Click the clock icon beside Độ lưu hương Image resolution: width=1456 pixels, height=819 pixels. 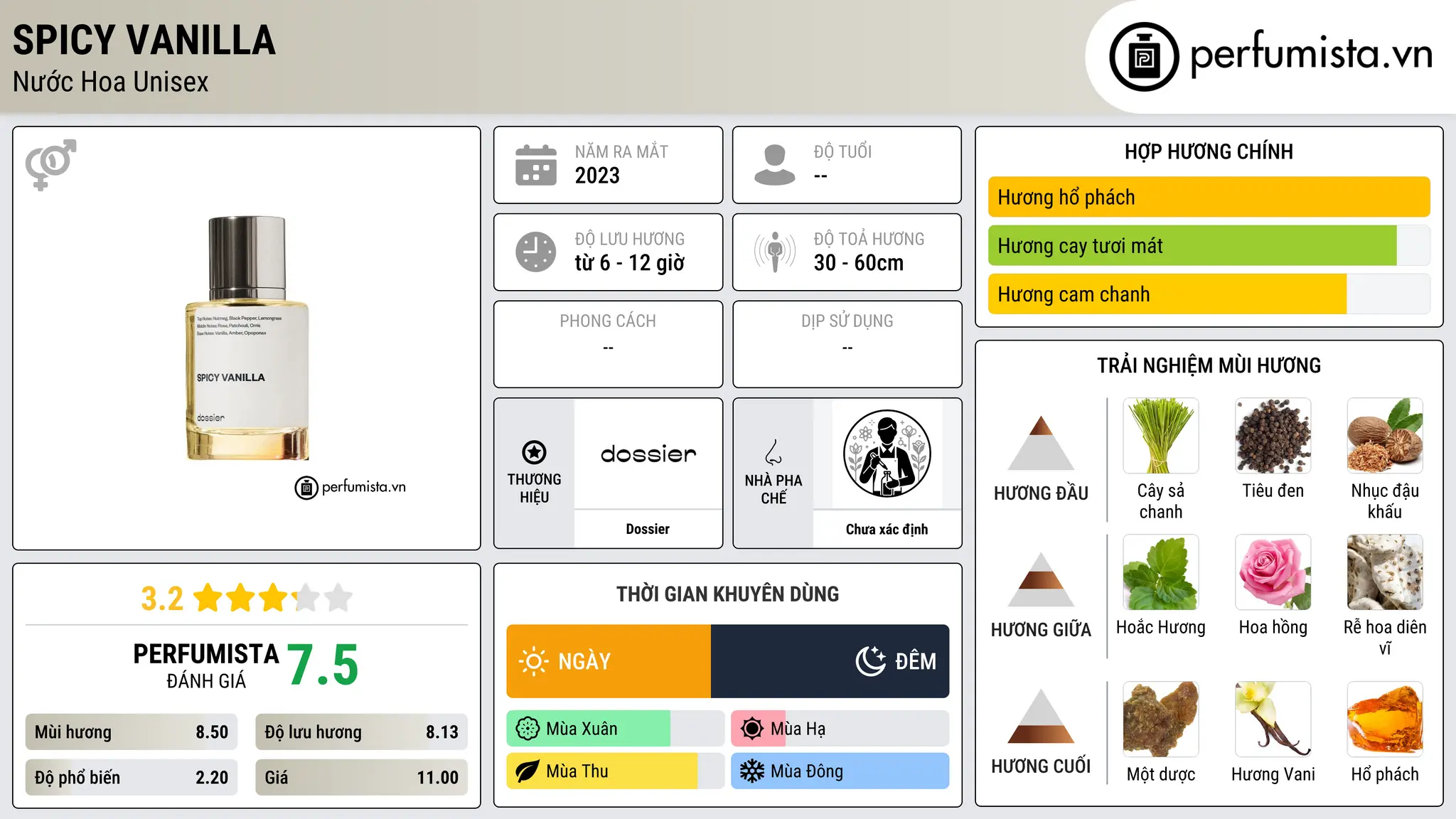point(536,252)
